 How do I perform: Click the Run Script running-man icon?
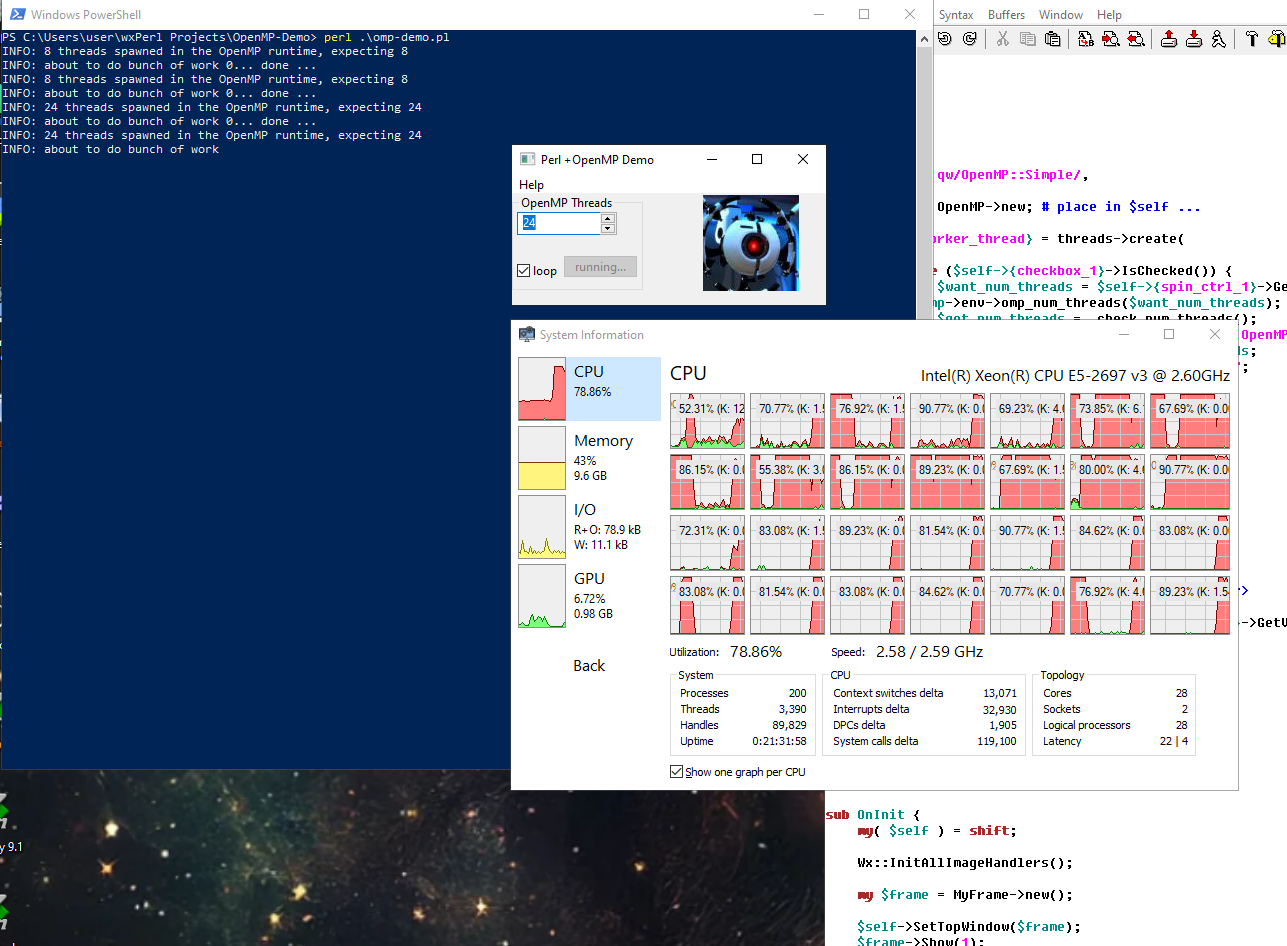pos(1218,39)
